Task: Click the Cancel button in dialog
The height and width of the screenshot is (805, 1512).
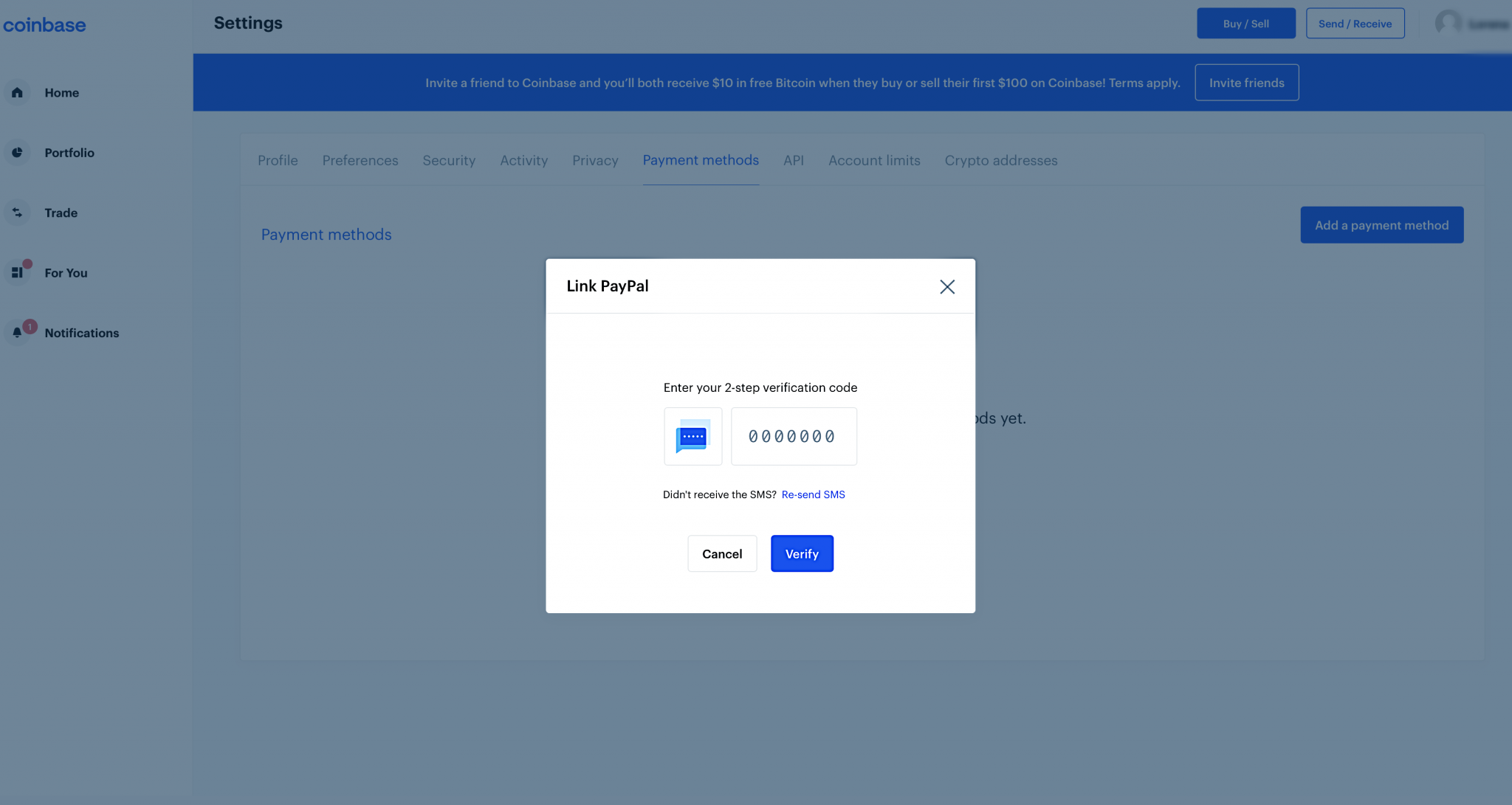Action: pyautogui.click(x=722, y=554)
